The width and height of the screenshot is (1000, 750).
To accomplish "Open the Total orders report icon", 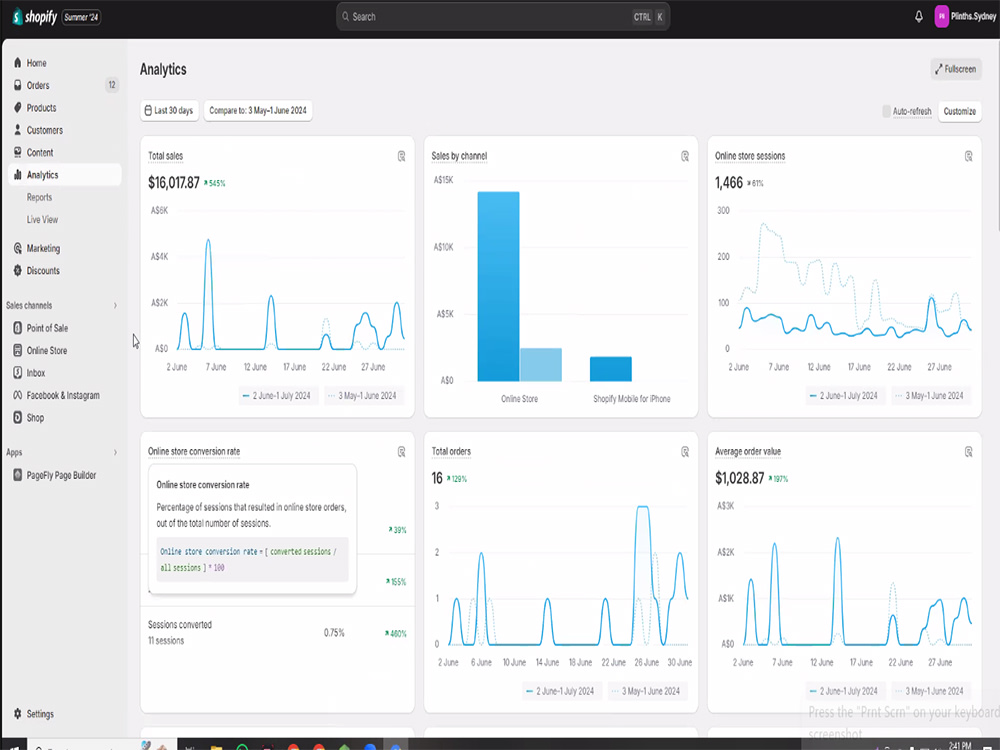I will pos(685,452).
